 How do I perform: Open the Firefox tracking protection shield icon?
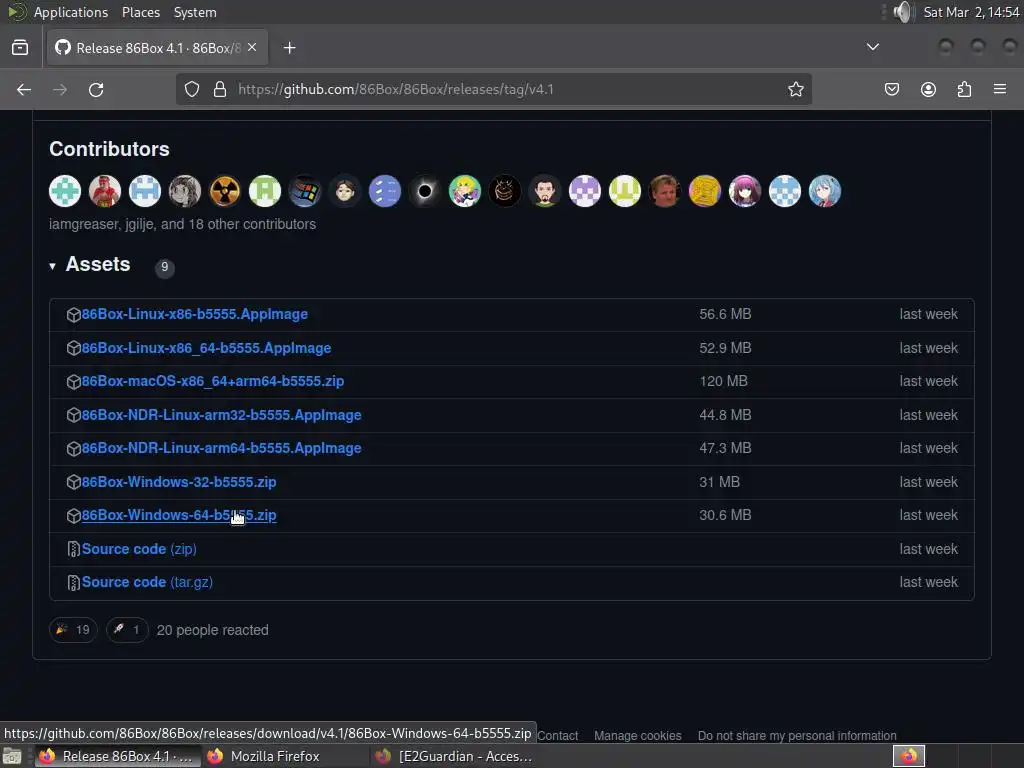coord(191,89)
